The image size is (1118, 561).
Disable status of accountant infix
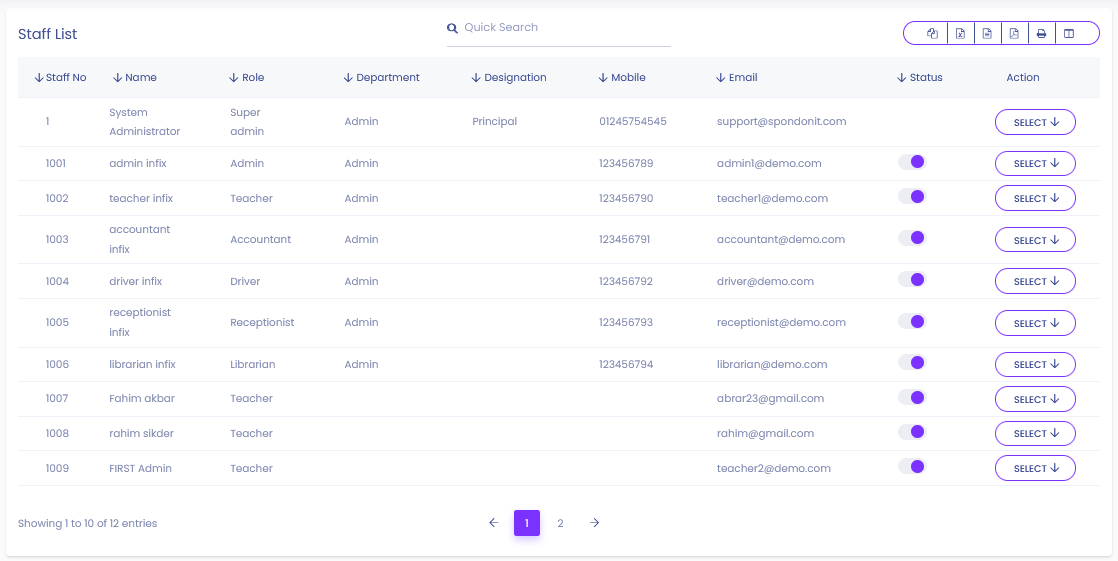point(912,237)
